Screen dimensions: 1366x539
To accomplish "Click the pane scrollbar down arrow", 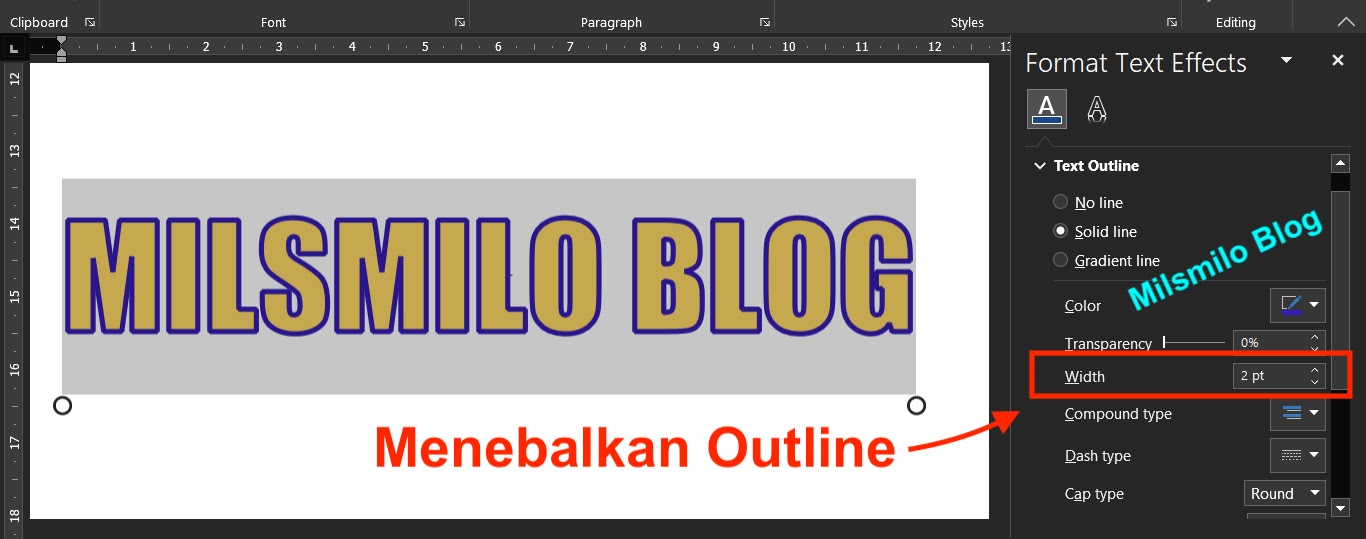I will pos(1340,509).
